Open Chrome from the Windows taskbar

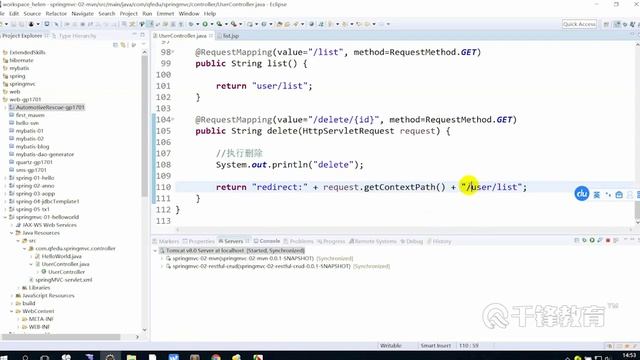click(x=216, y=357)
